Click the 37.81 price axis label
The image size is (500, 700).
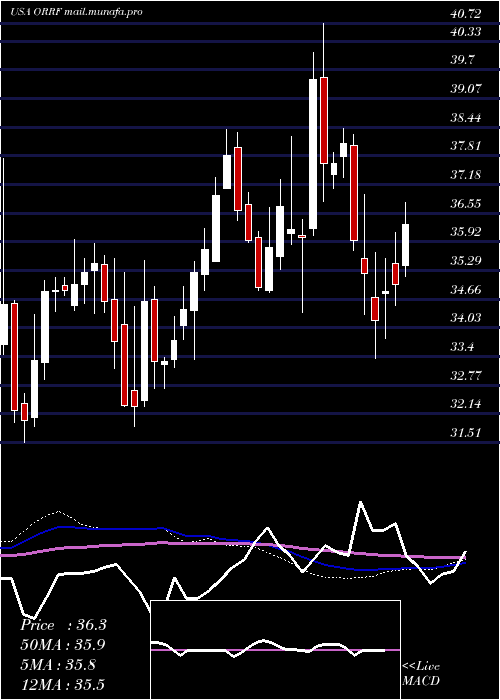pos(466,146)
